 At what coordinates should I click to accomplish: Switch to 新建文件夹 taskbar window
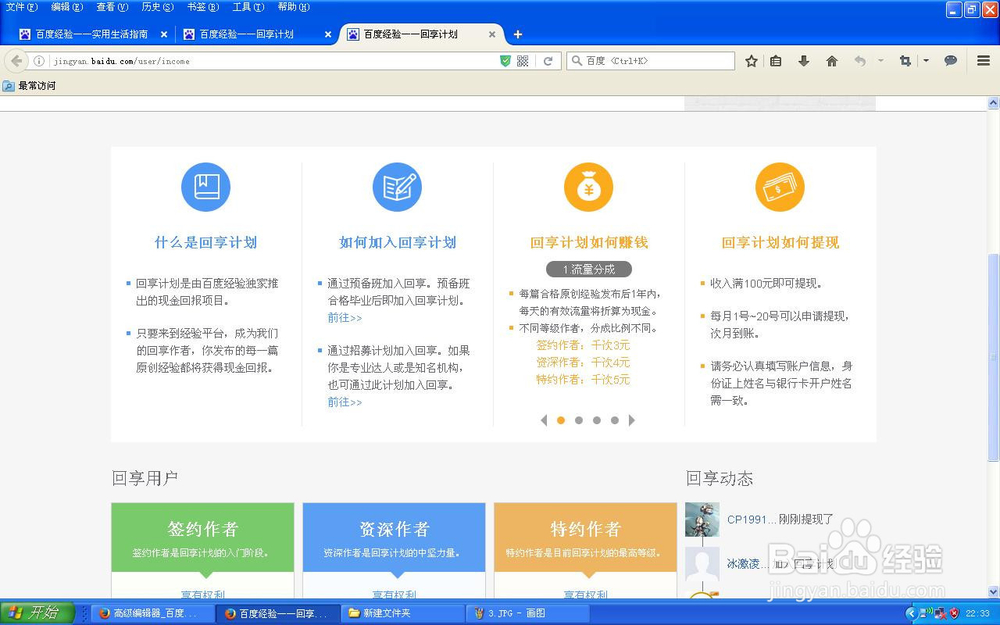401,614
